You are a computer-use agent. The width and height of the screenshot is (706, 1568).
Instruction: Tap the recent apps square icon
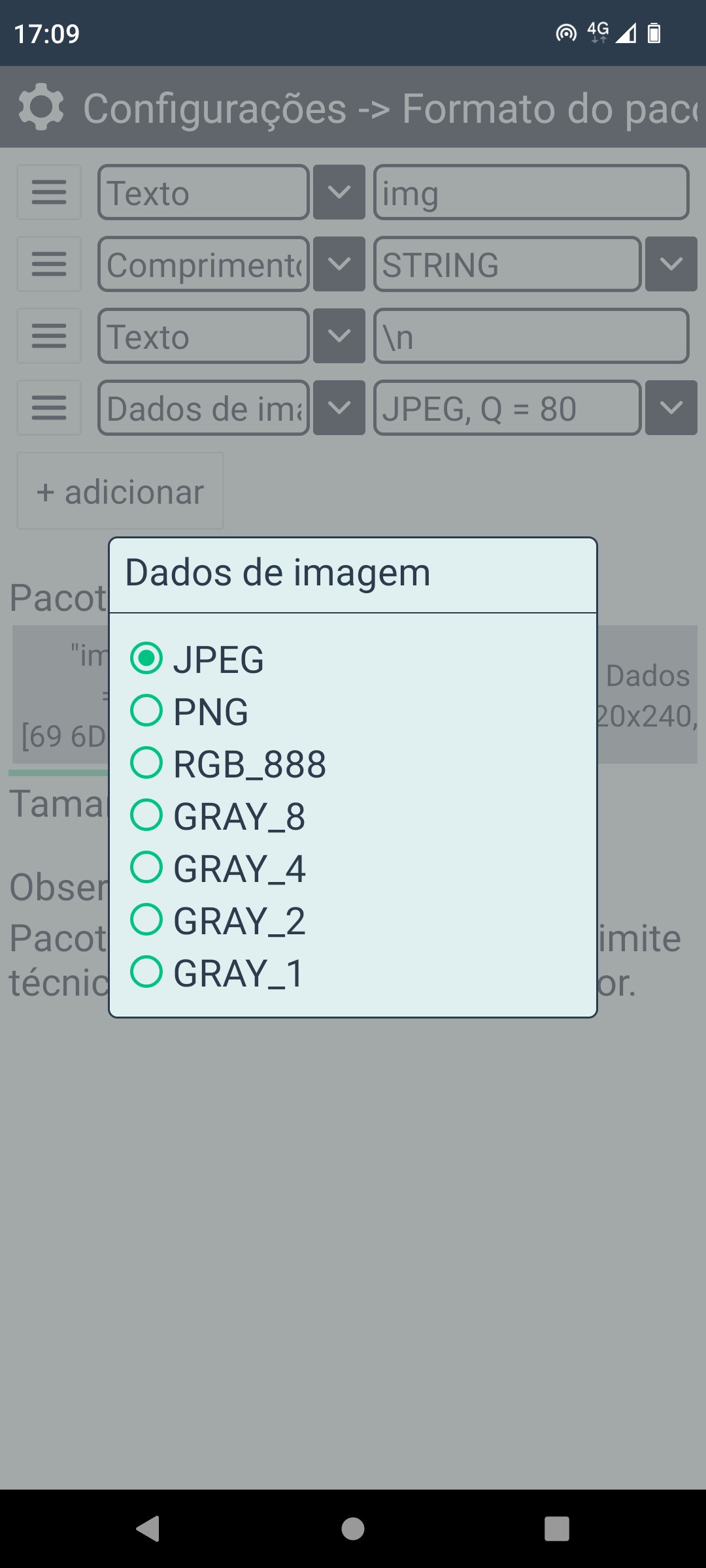(x=557, y=1529)
